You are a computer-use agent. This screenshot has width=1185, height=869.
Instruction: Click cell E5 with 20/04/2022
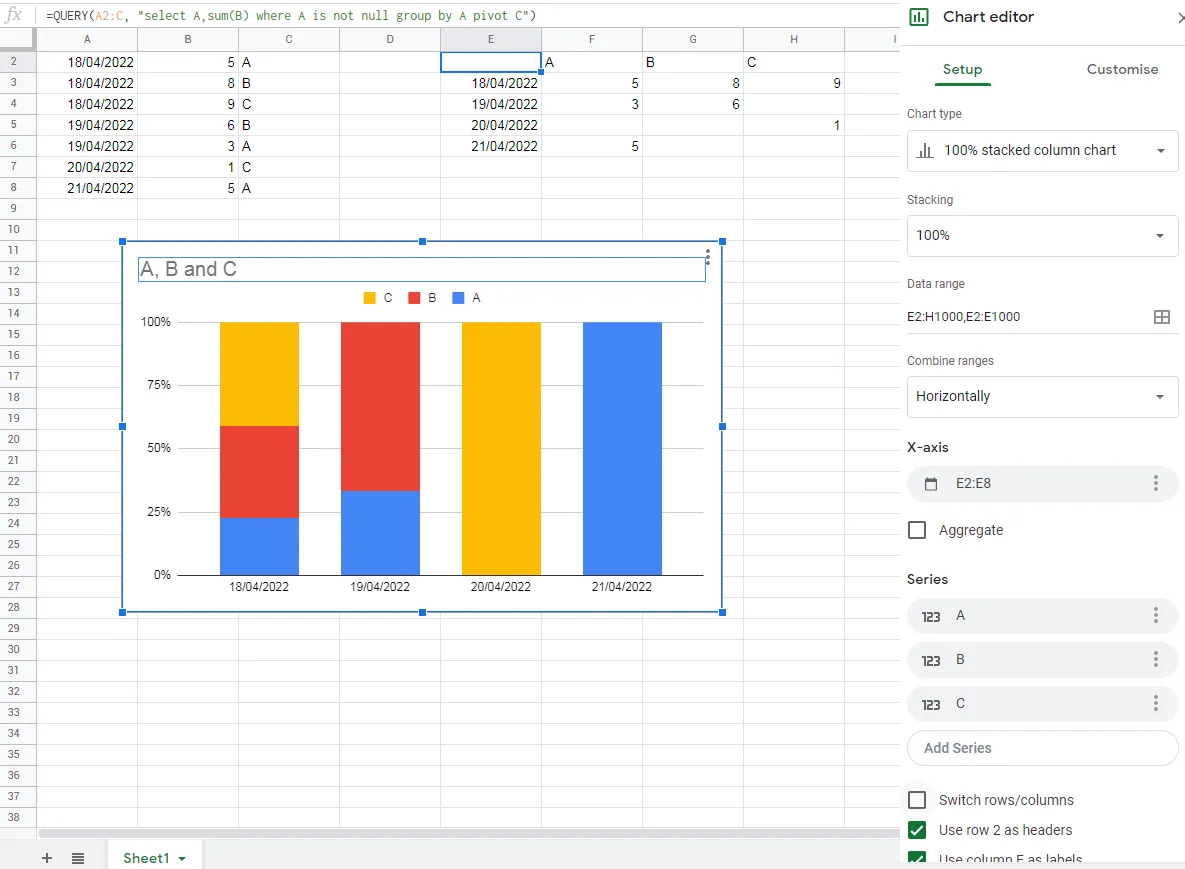tap(490, 125)
